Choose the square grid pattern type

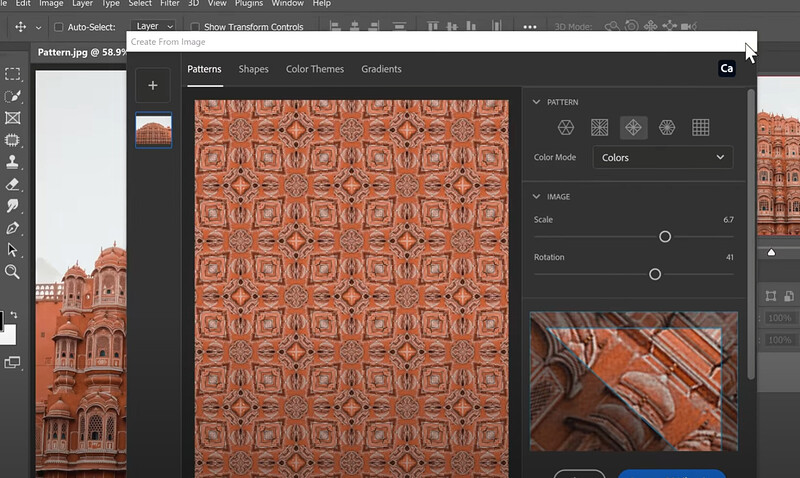pos(701,127)
